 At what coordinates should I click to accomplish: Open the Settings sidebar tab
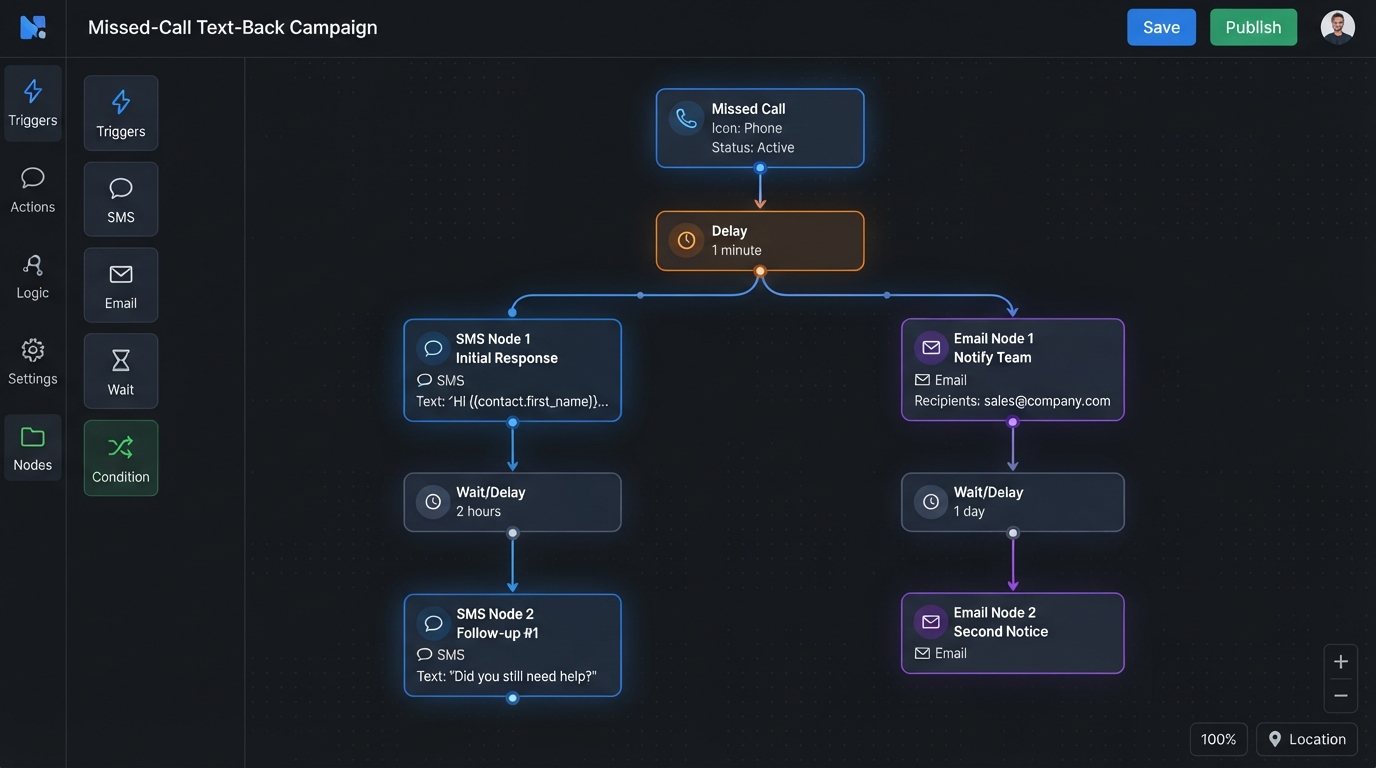click(33, 362)
